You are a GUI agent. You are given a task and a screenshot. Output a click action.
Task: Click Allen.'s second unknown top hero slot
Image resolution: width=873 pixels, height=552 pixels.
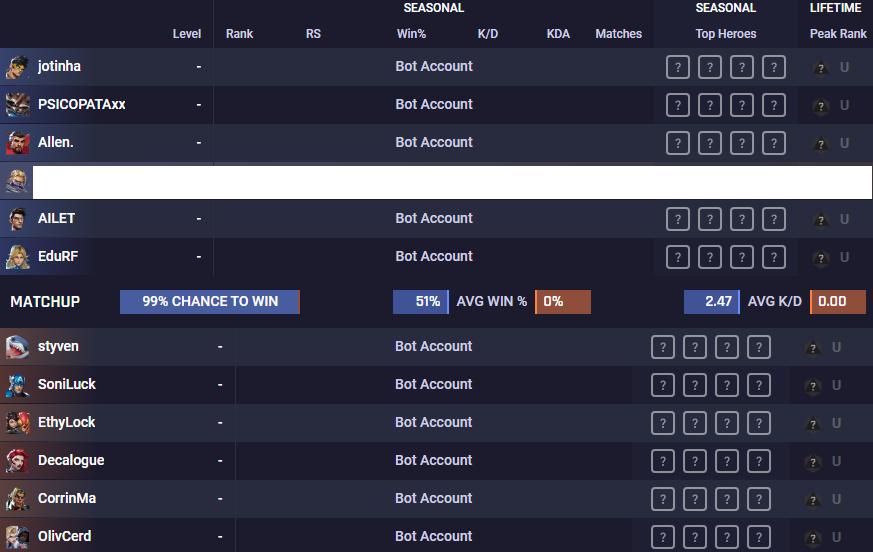click(710, 143)
